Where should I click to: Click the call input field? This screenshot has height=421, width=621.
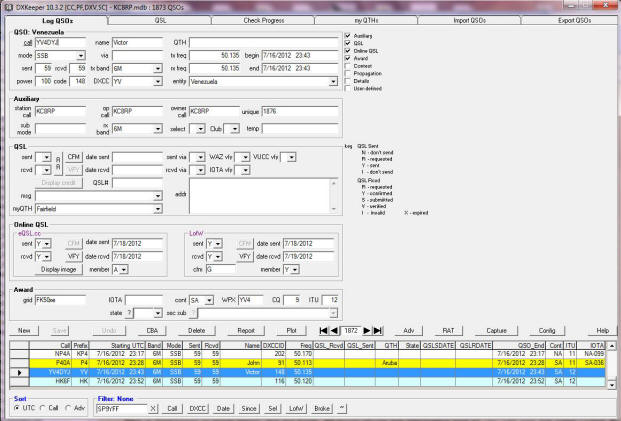[60, 43]
